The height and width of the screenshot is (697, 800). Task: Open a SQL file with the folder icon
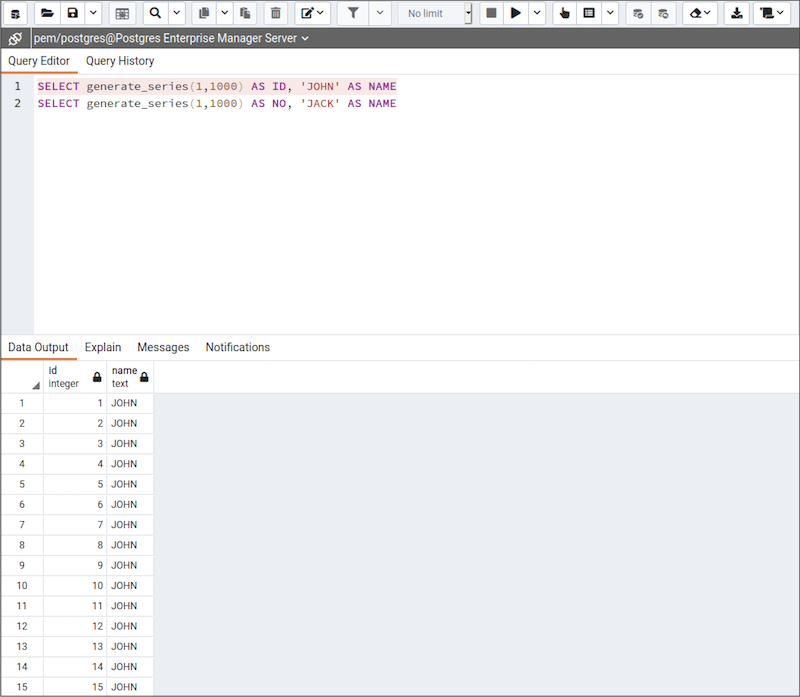(47, 13)
